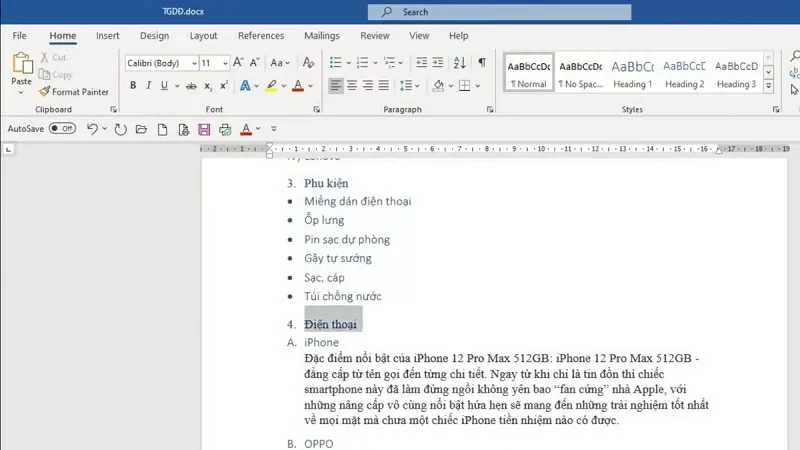
Task: Click the Format Painter tool
Action: pos(75,92)
